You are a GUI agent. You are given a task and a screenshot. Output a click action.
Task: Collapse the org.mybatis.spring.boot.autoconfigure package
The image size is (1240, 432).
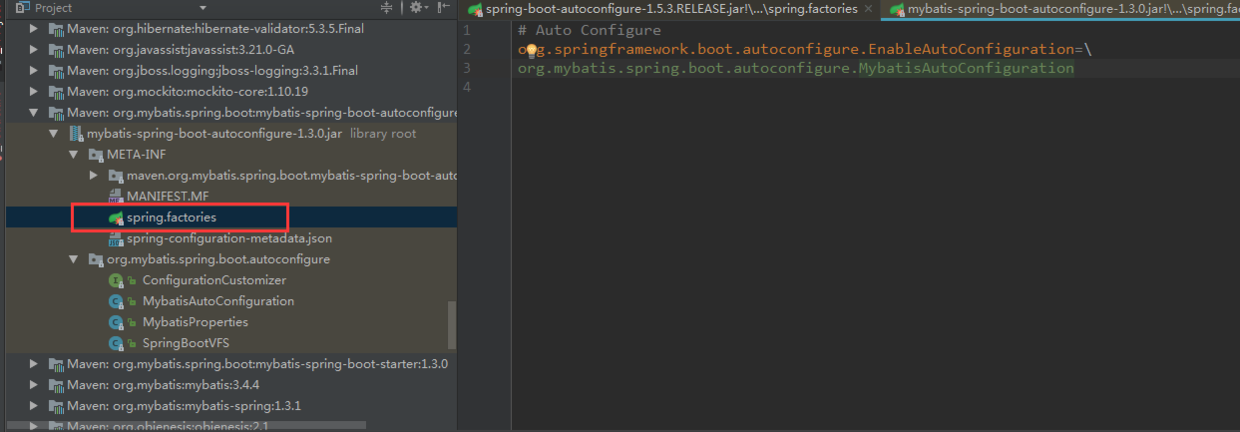(x=73, y=259)
